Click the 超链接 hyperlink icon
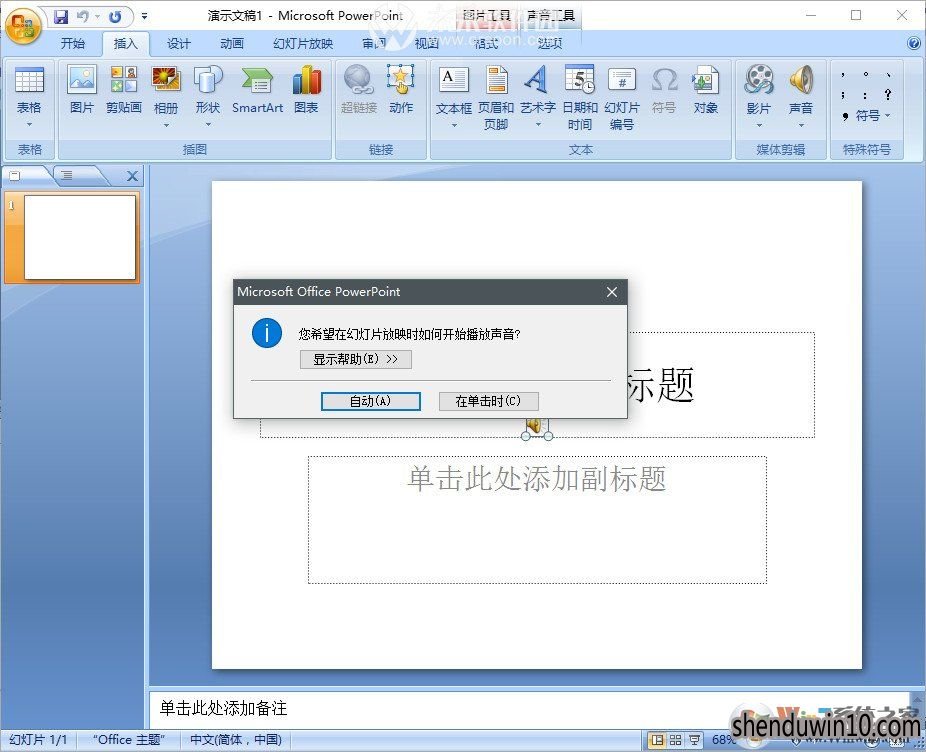Viewport: 926px width, 752px height. click(358, 80)
